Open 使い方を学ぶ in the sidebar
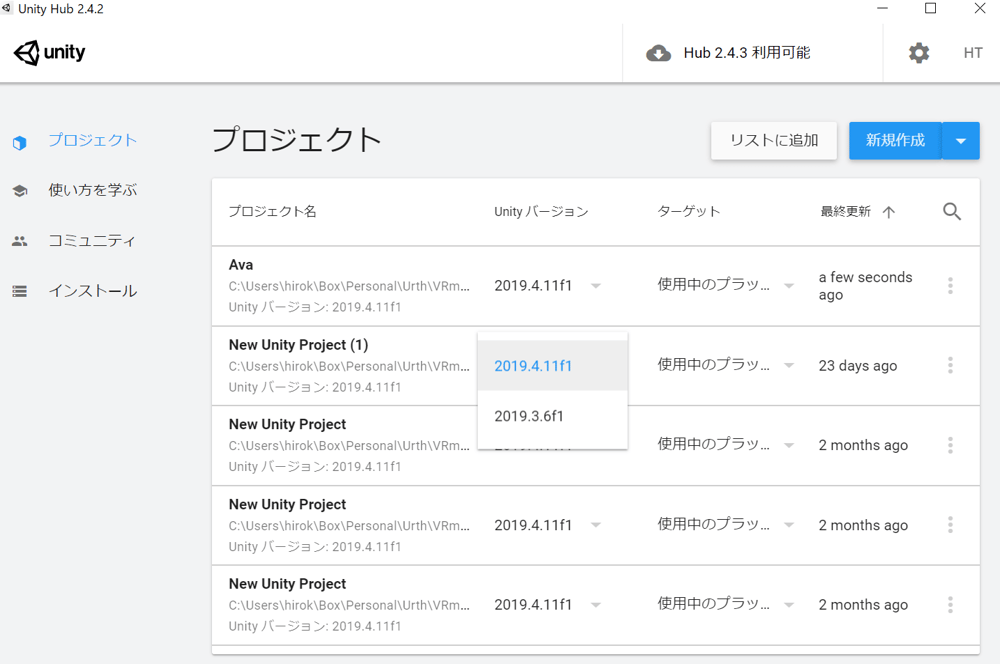 pyautogui.click(x=92, y=190)
